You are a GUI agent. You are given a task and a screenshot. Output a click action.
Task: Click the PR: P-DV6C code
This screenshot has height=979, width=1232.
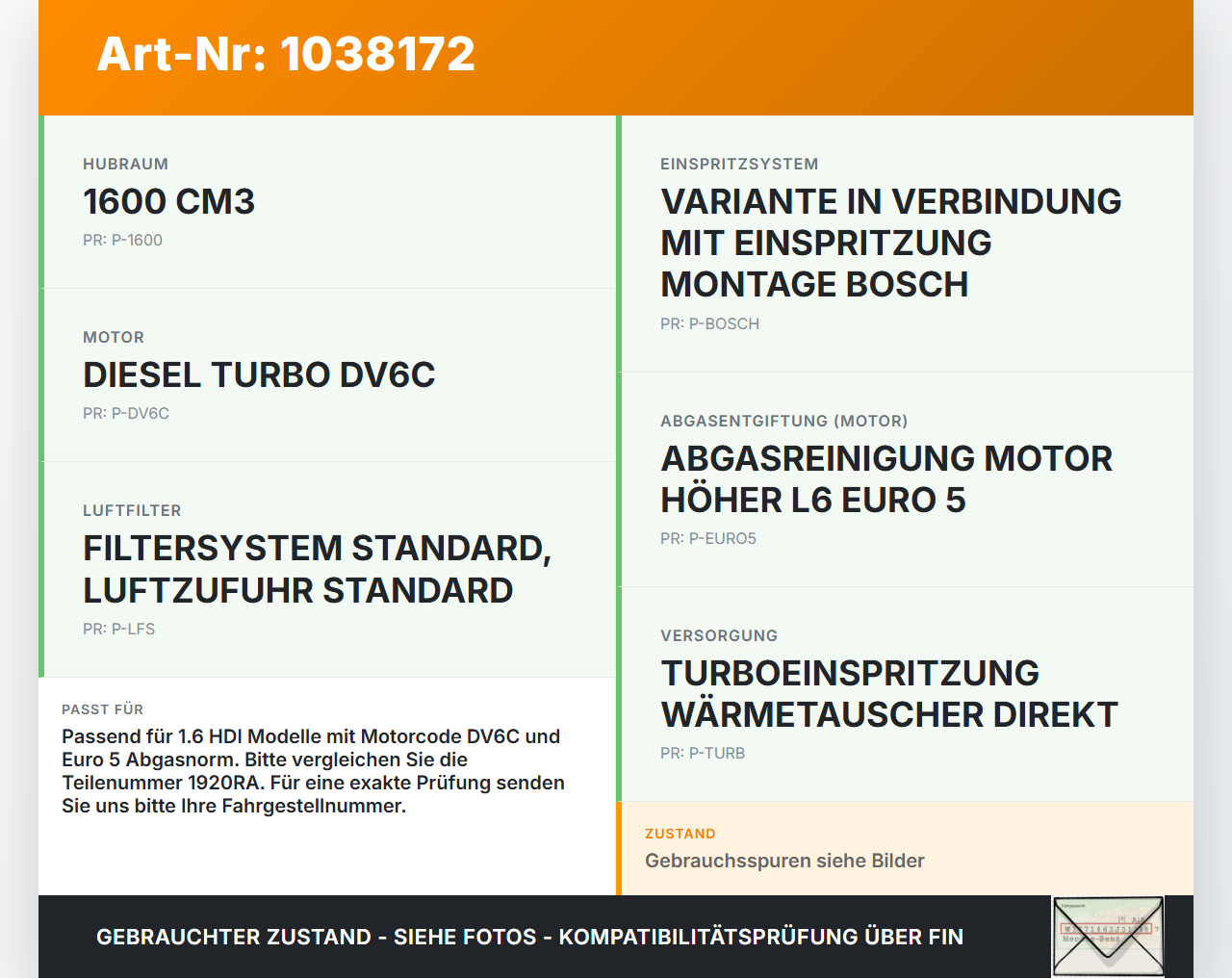point(126,413)
